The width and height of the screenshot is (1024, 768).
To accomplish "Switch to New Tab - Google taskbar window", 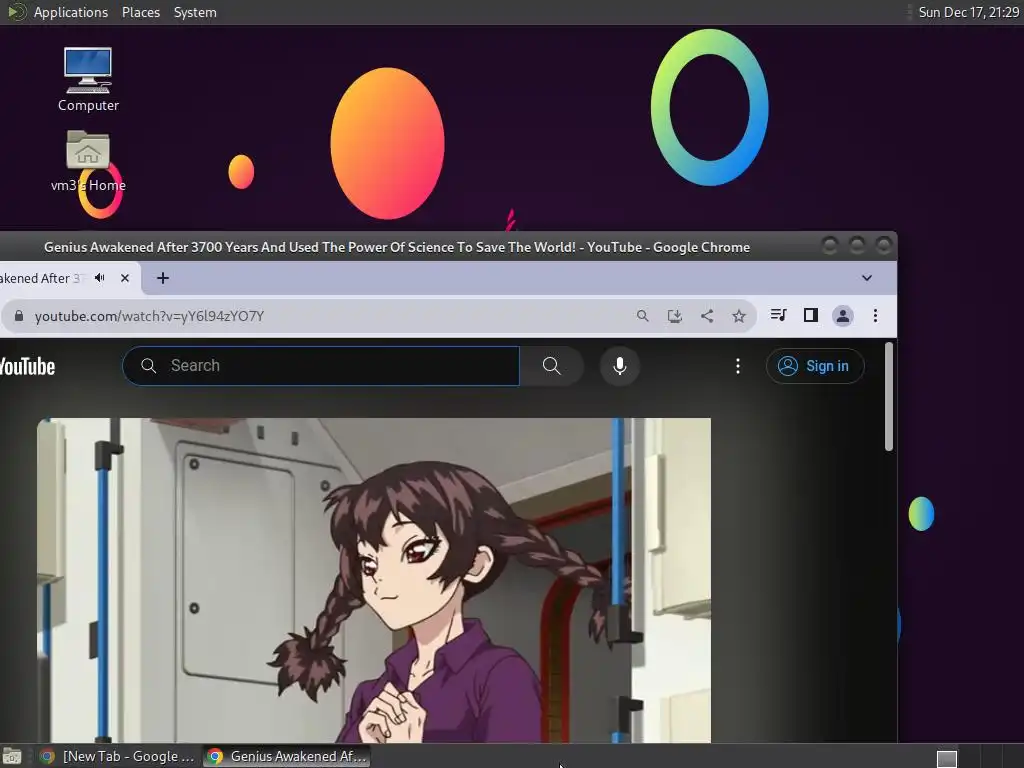I will (117, 756).
